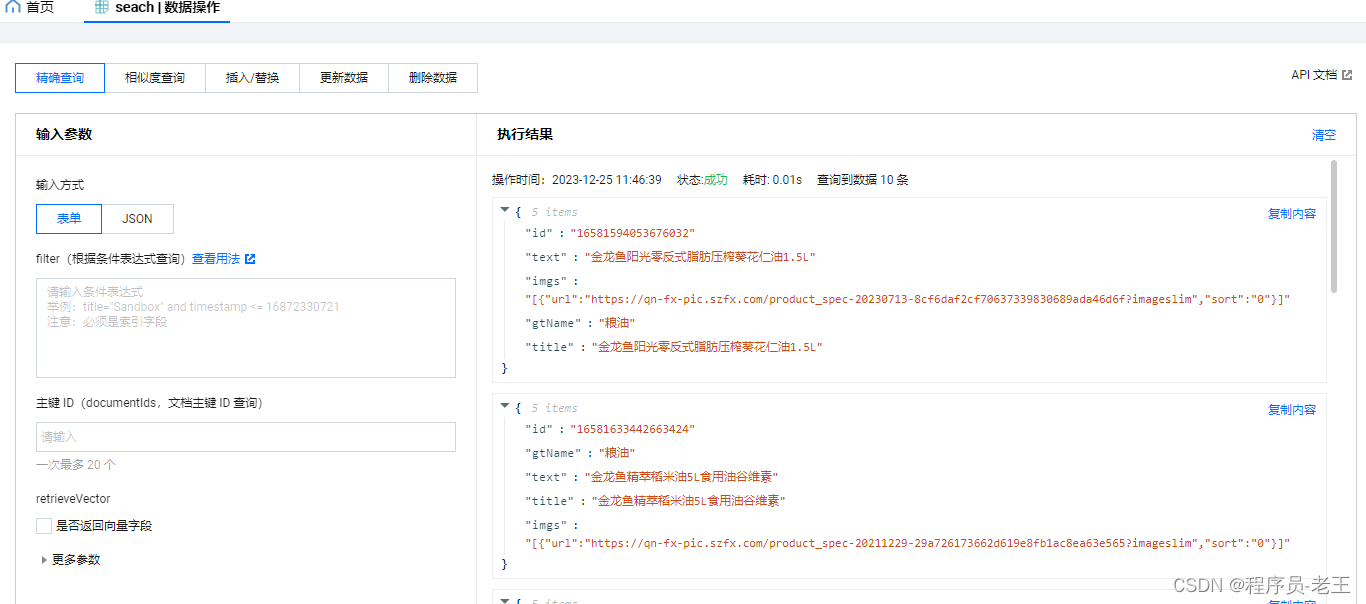Click the 输入参数 heading
The height and width of the screenshot is (604, 1366).
[x=64, y=134]
